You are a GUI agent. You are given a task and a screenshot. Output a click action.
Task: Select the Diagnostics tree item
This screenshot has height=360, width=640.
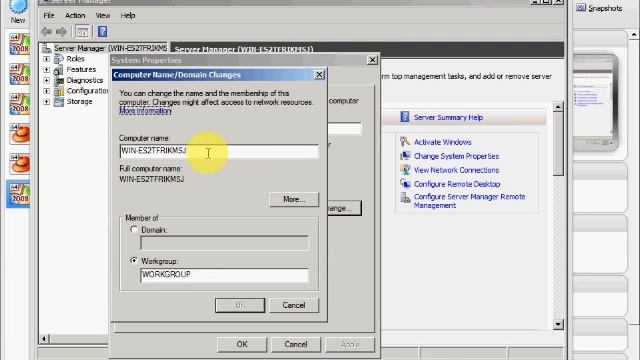(x=84, y=80)
